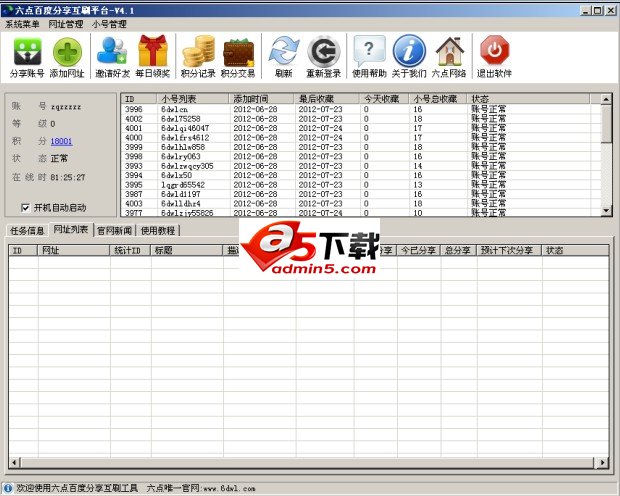Sort by 添加时间 column header

click(x=261, y=98)
